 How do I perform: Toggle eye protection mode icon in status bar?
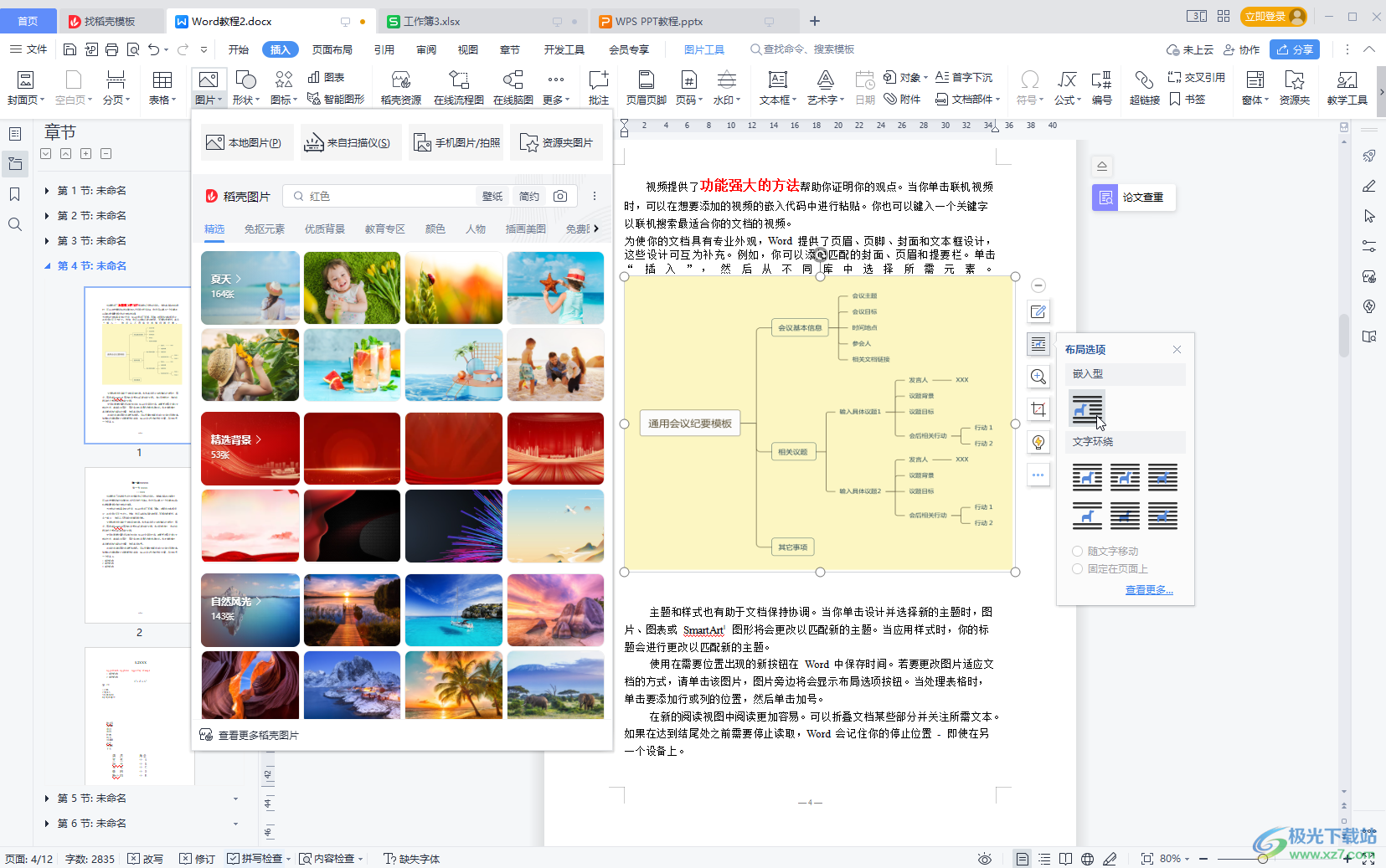pos(985,859)
